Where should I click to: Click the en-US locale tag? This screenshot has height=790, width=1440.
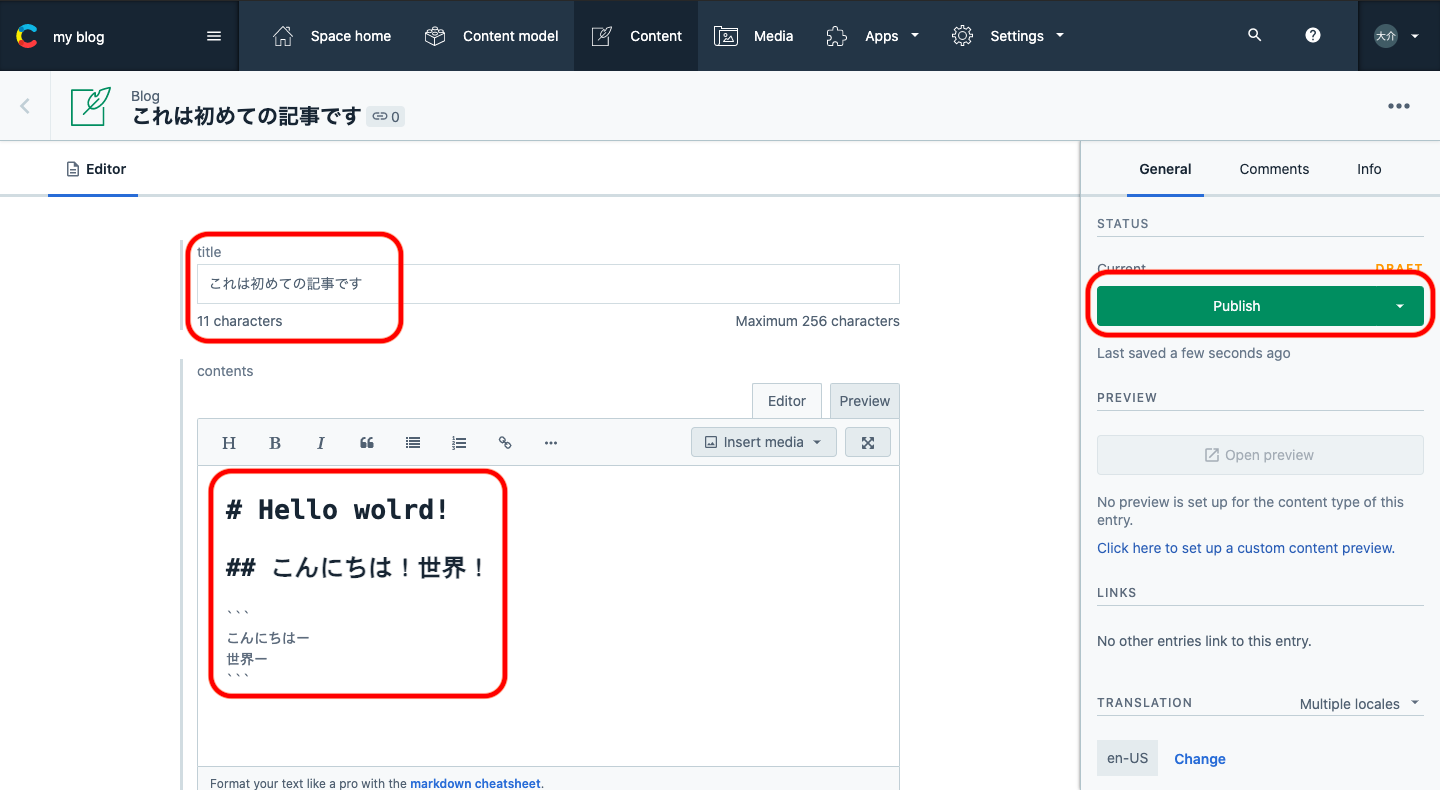1128,758
